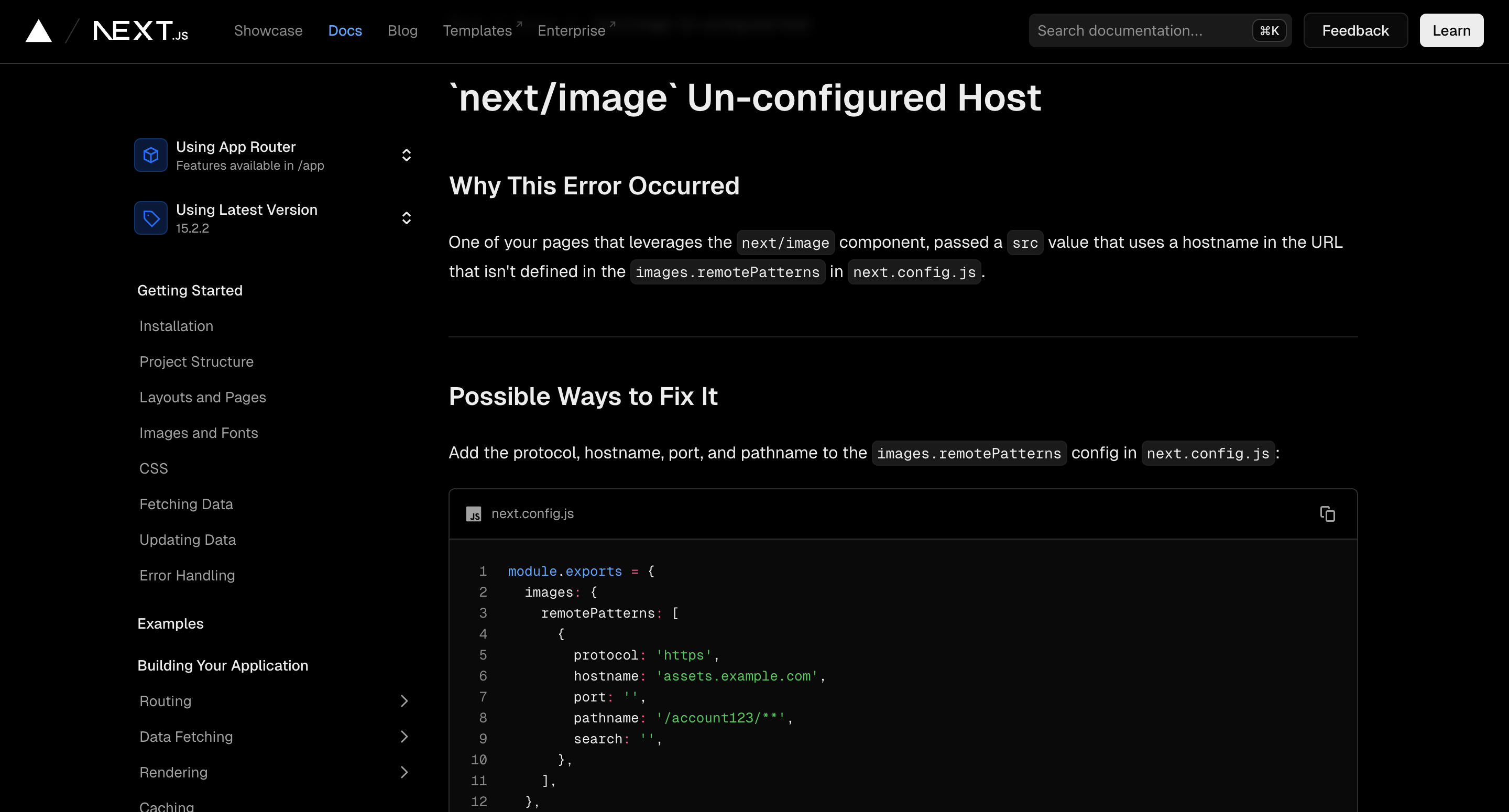Open the Templates external link
This screenshot has height=812, width=1509.
tap(477, 31)
